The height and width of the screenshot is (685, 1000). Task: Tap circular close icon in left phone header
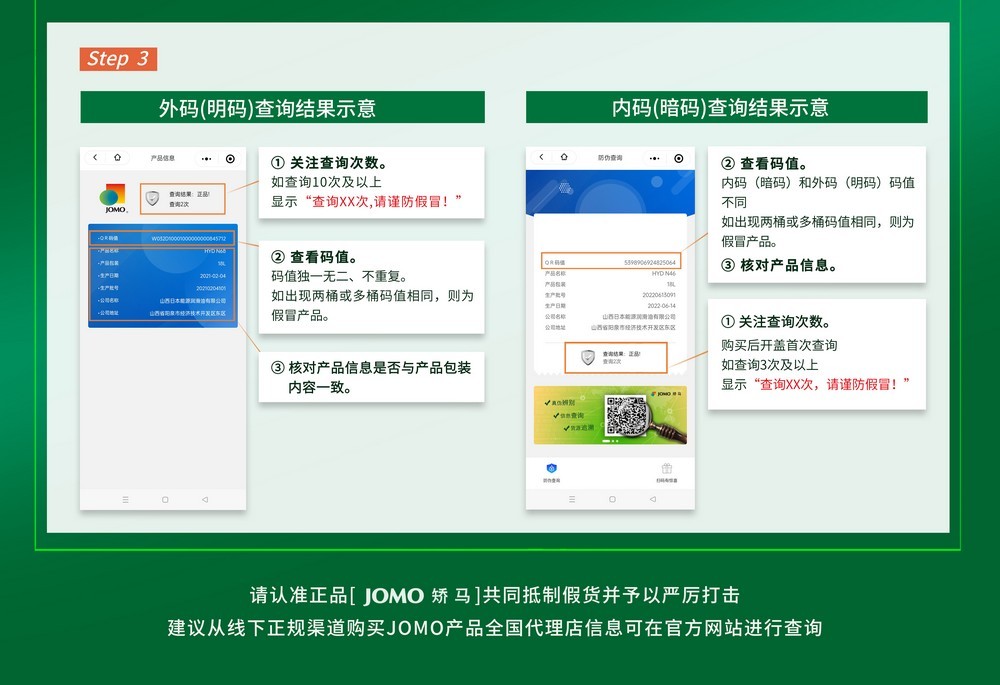[x=230, y=158]
